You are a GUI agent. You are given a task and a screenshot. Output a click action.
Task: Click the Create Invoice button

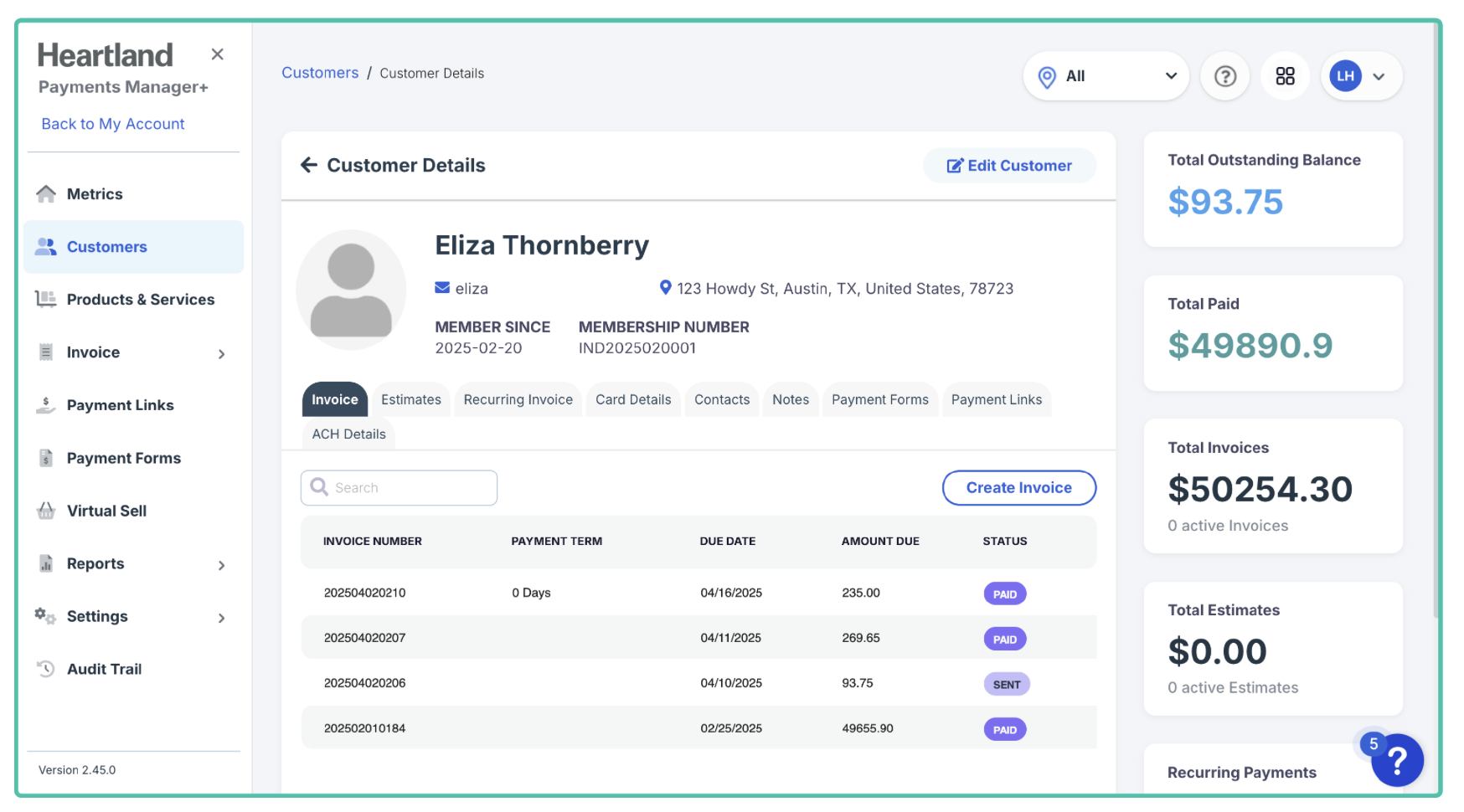click(1018, 488)
